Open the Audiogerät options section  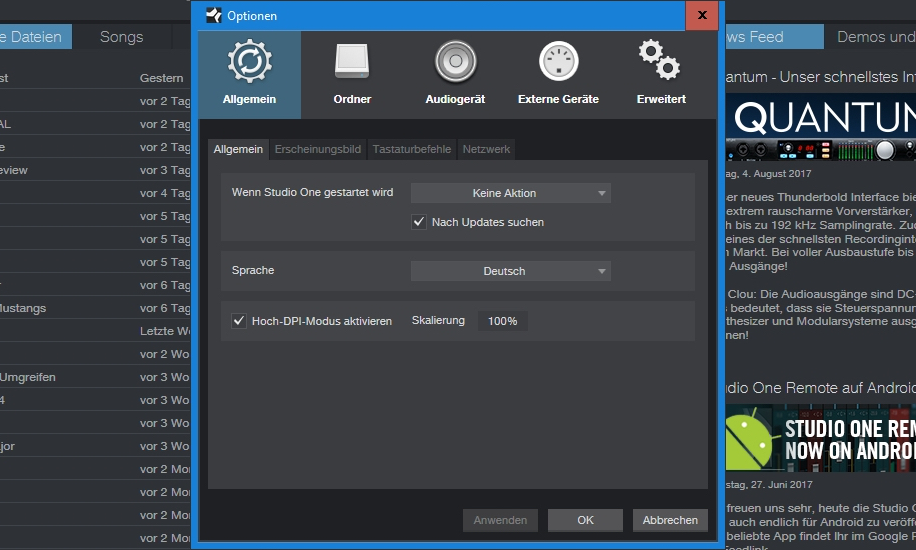[x=455, y=74]
